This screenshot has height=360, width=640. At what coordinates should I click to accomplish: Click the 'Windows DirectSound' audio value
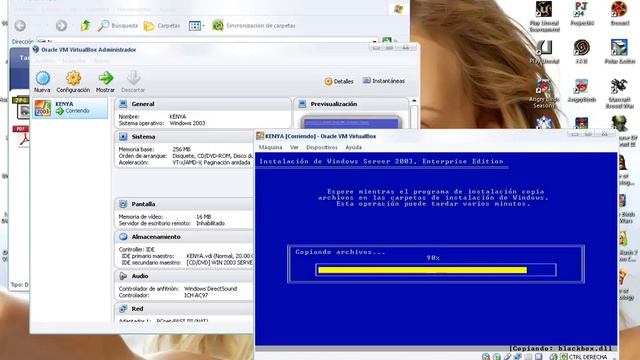tap(210, 289)
